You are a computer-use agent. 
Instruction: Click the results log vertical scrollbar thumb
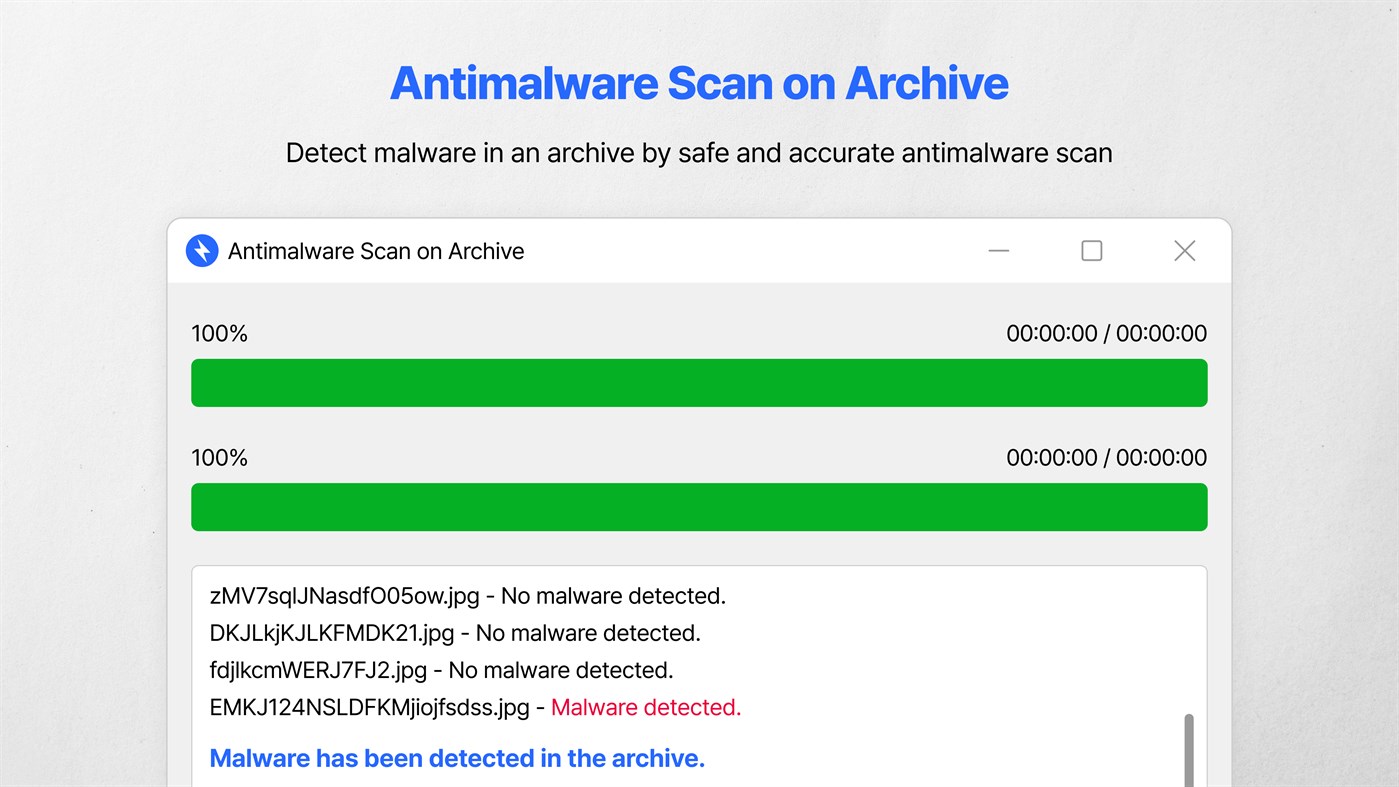click(x=1188, y=750)
